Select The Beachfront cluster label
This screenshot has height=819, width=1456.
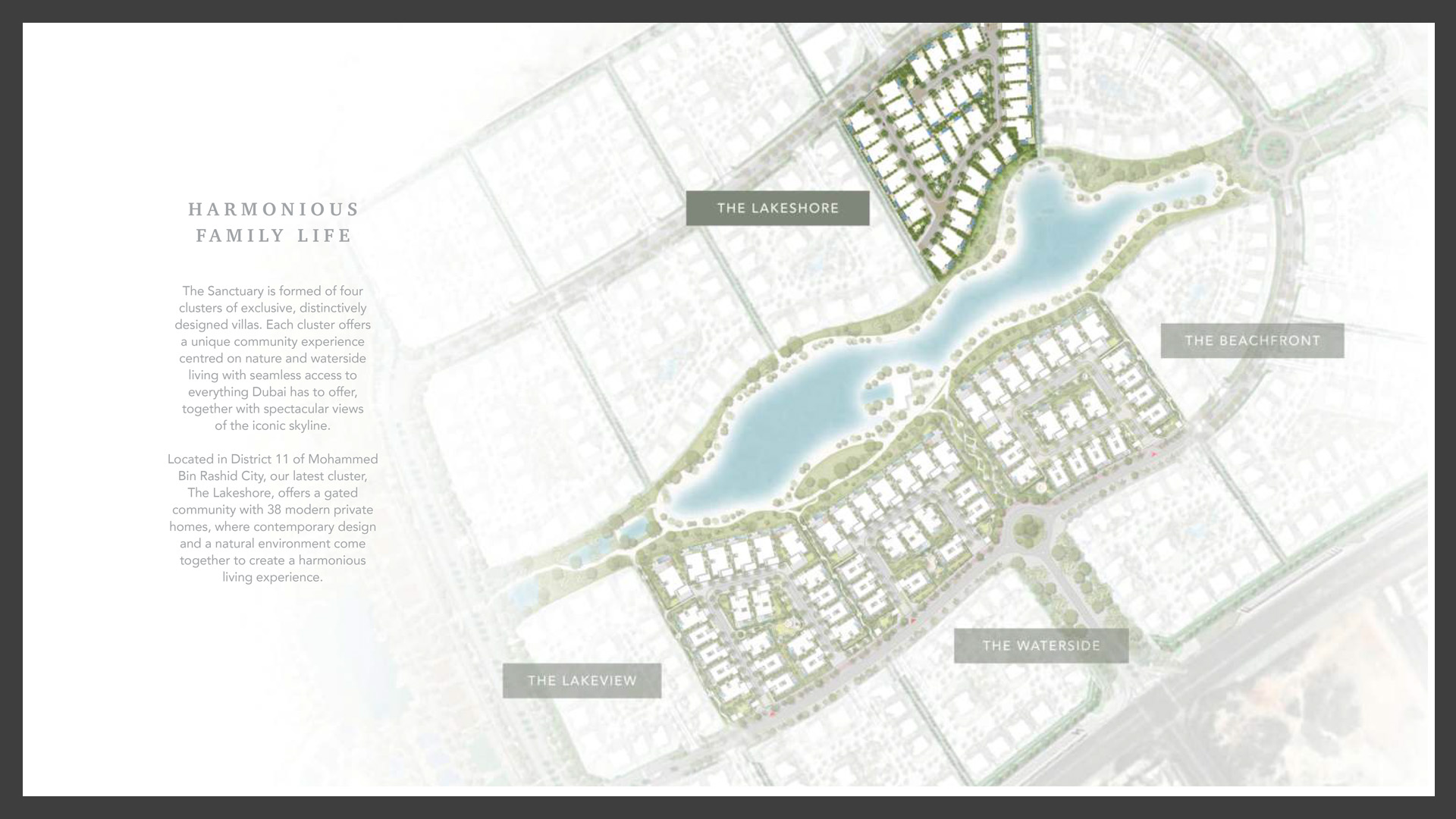pos(1252,340)
